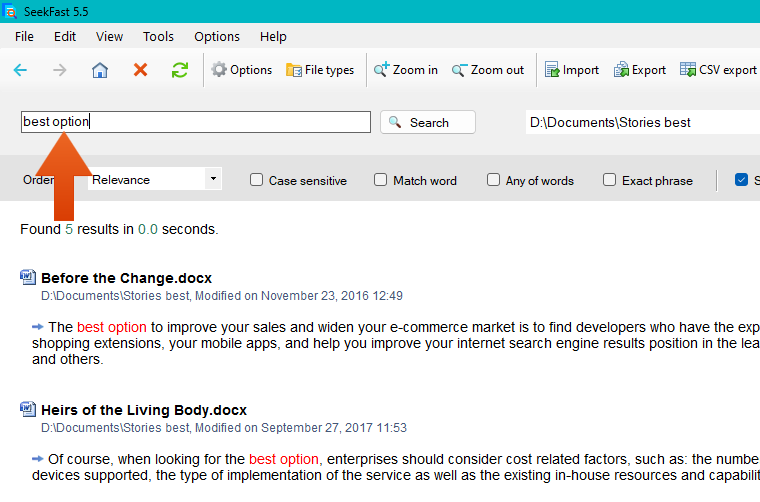
Task: Open the File menu
Action: click(24, 36)
